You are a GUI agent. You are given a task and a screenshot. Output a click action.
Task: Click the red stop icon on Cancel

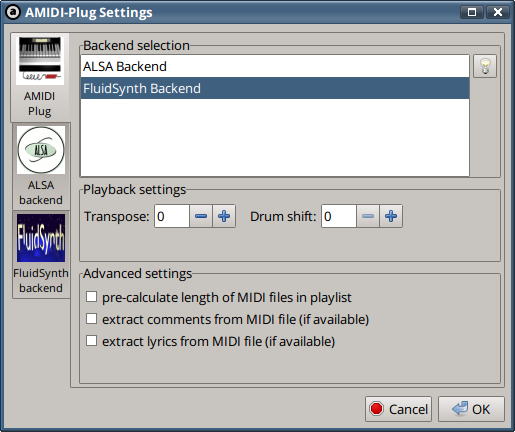coord(377,409)
